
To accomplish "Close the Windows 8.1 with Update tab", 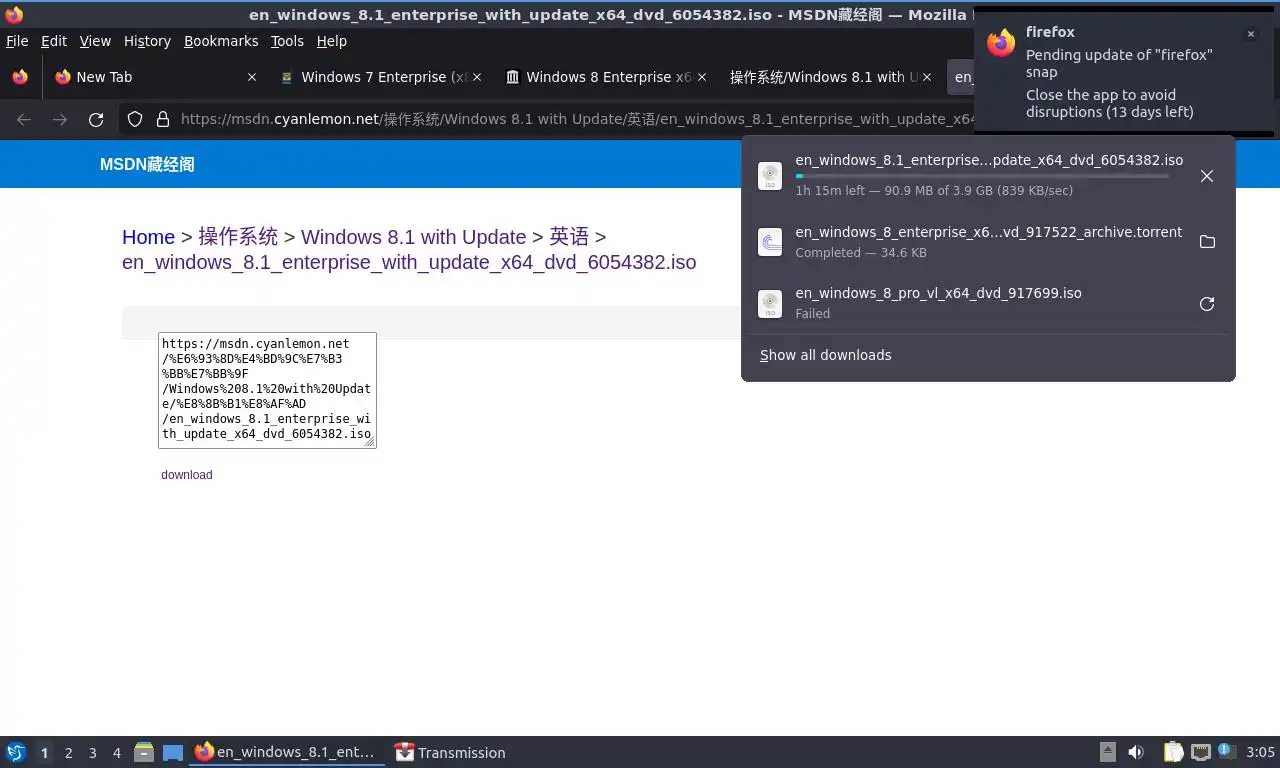I will pyautogui.click(x=927, y=77).
